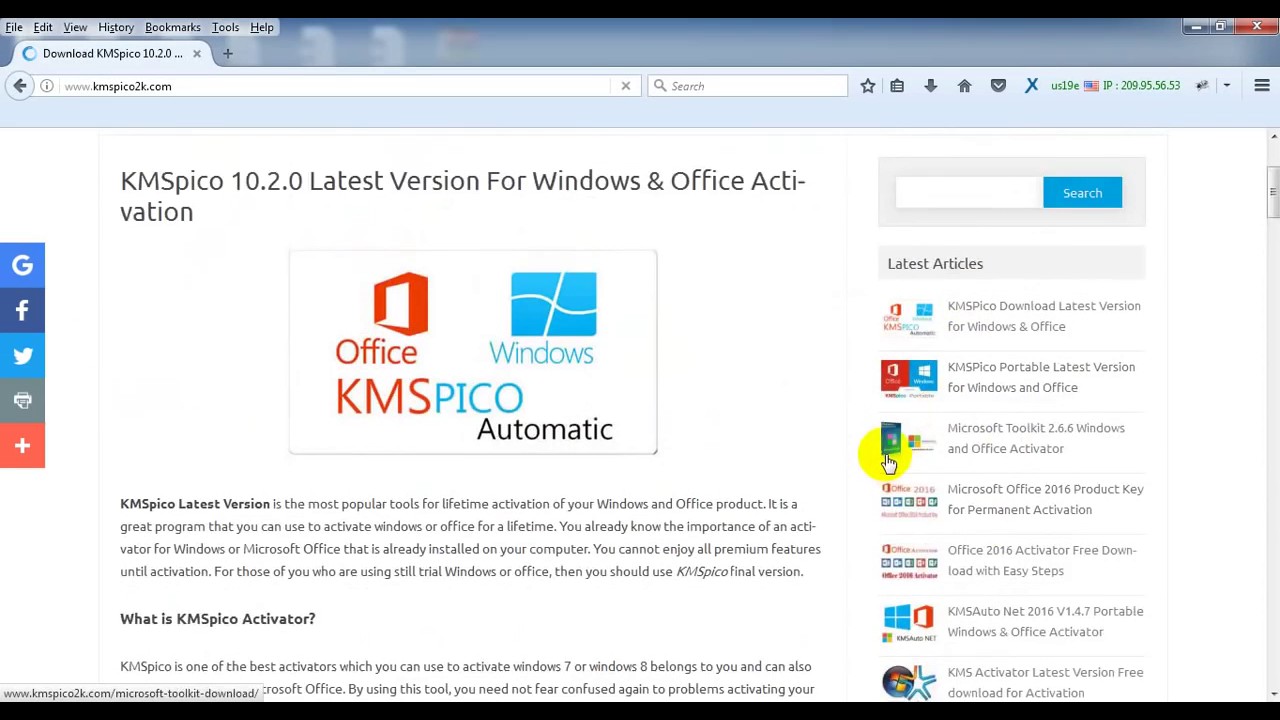This screenshot has height=720, width=1280.
Task: Click the scrollbar up arrow
Action: point(1273,136)
